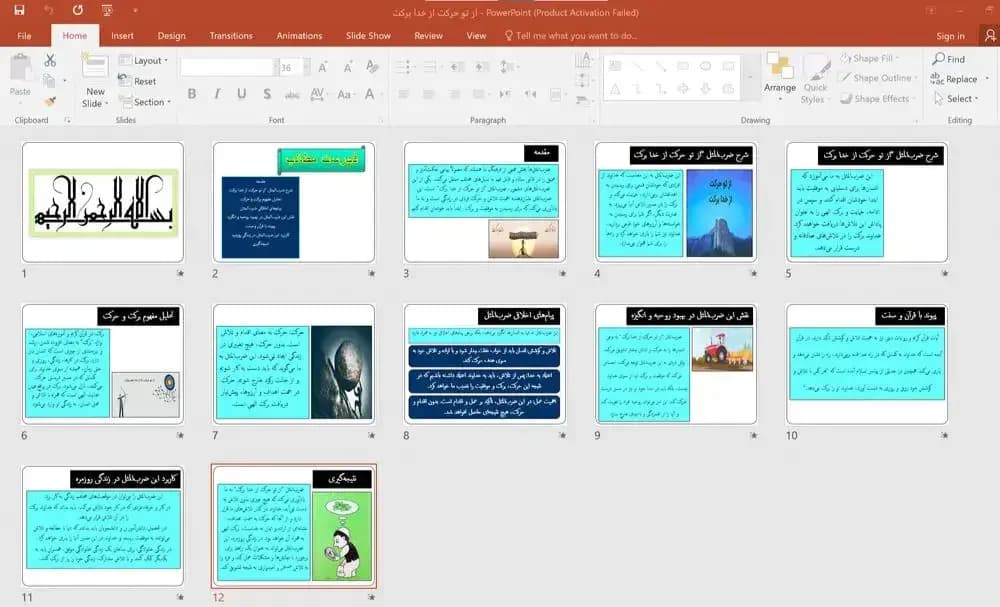Open the Arrange objects menu

tap(779, 77)
